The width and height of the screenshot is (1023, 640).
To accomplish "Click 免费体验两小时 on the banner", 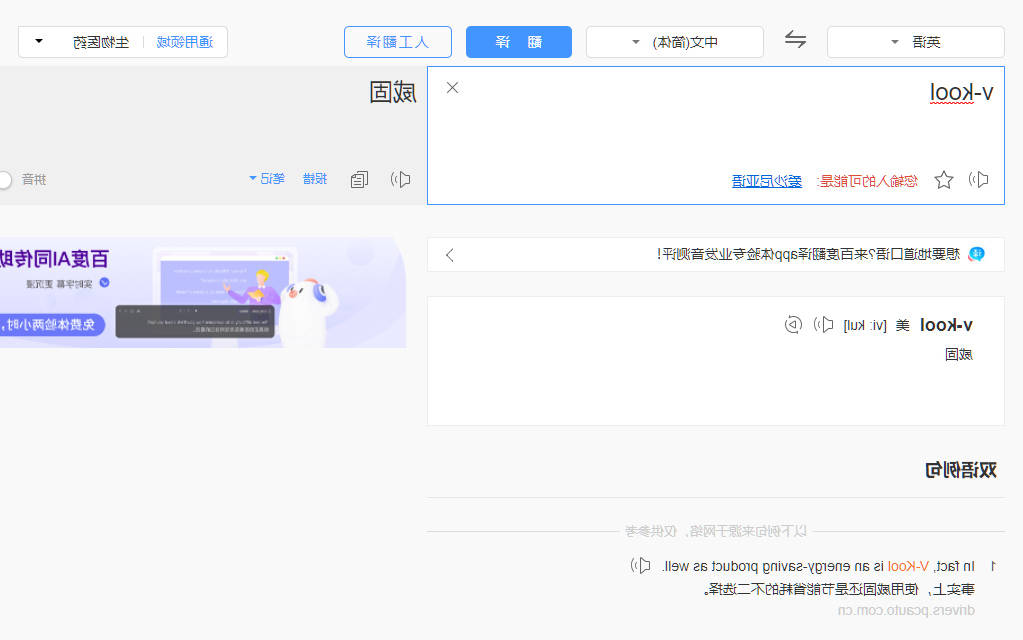I will click(51, 324).
